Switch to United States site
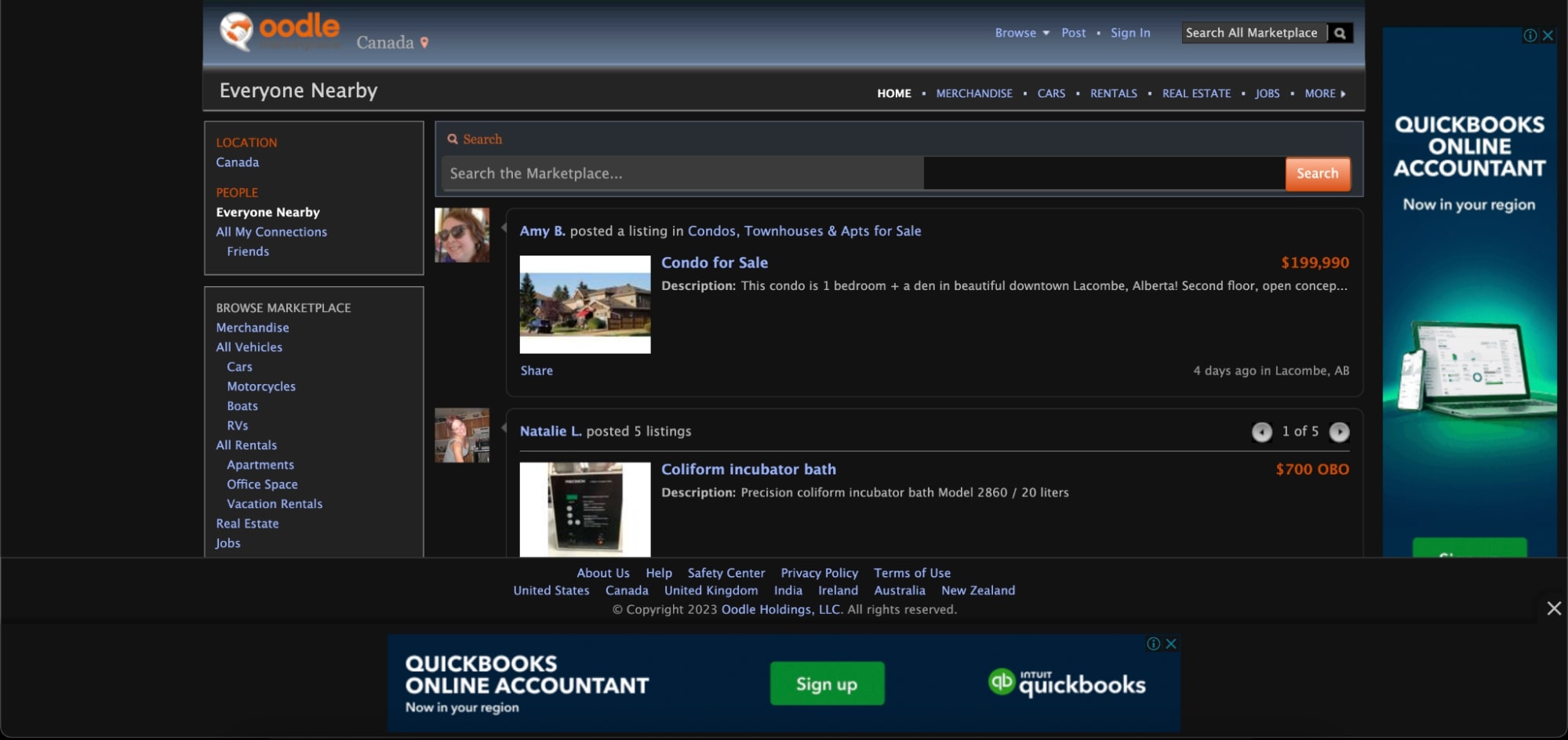The width and height of the screenshot is (1568, 740). pos(551,590)
